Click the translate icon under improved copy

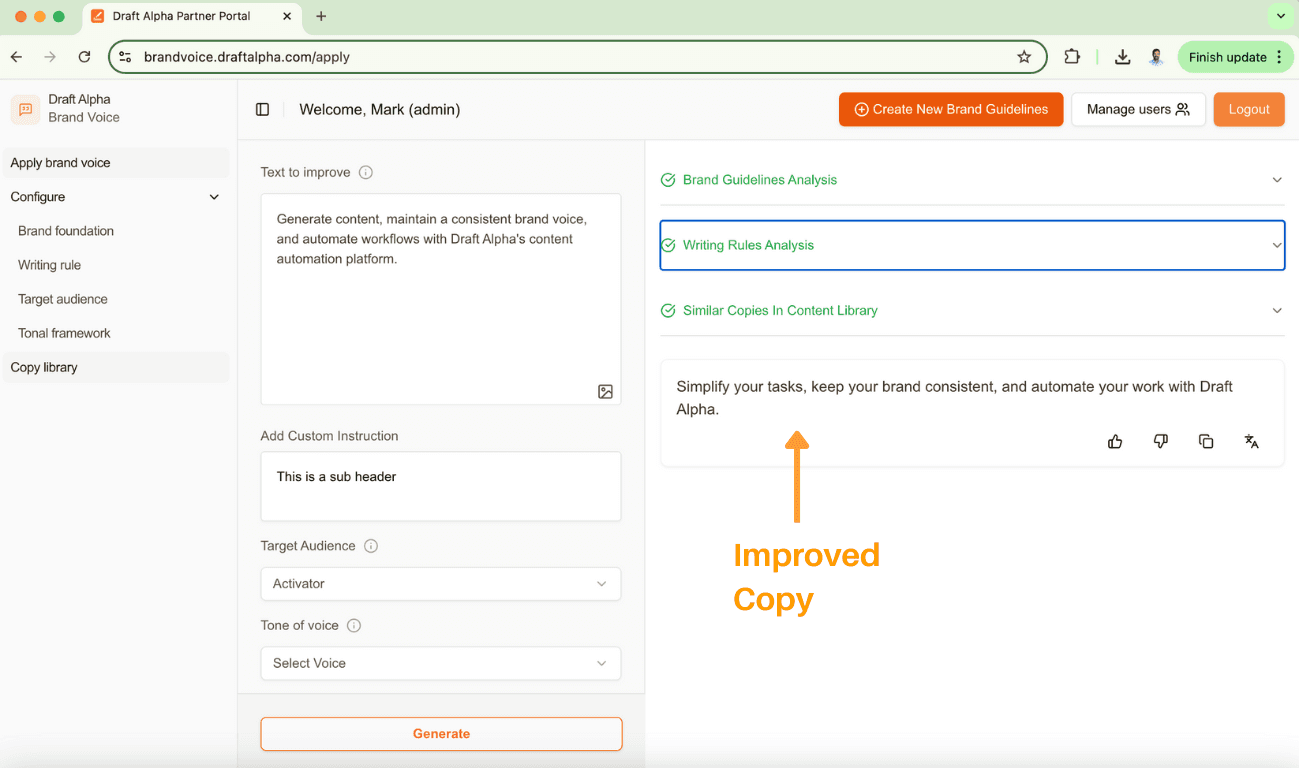click(1251, 441)
